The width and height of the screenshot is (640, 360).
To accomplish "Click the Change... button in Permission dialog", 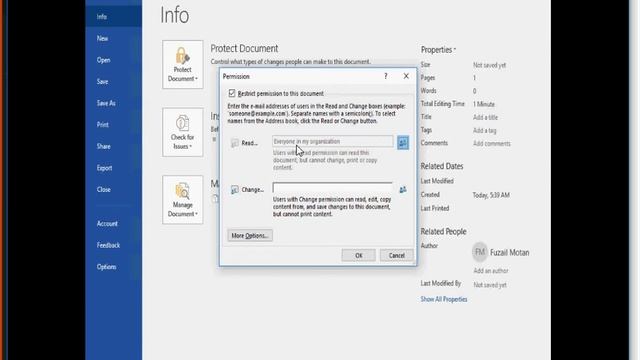I will (248, 189).
